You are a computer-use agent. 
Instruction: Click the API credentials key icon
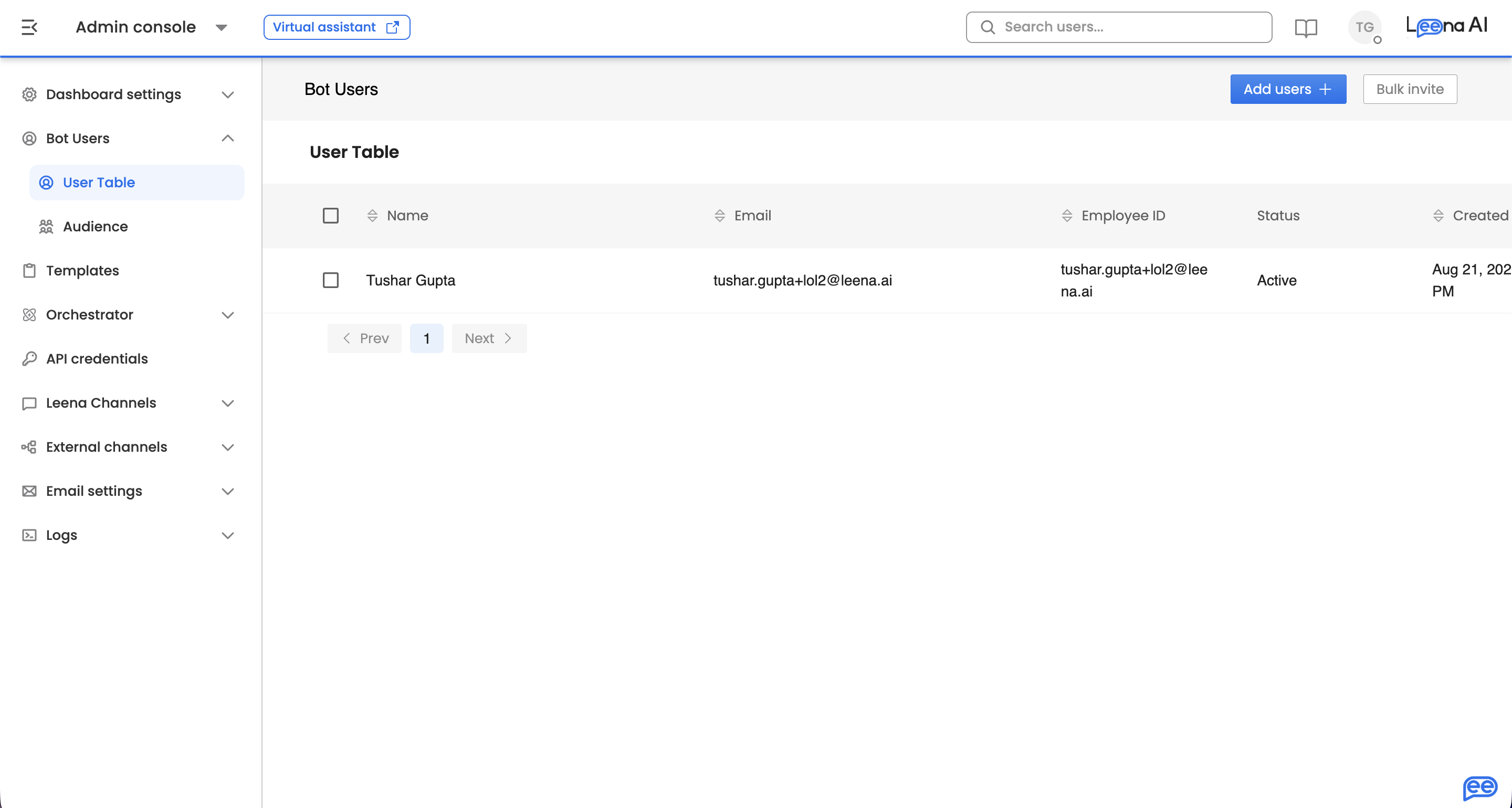click(29, 358)
